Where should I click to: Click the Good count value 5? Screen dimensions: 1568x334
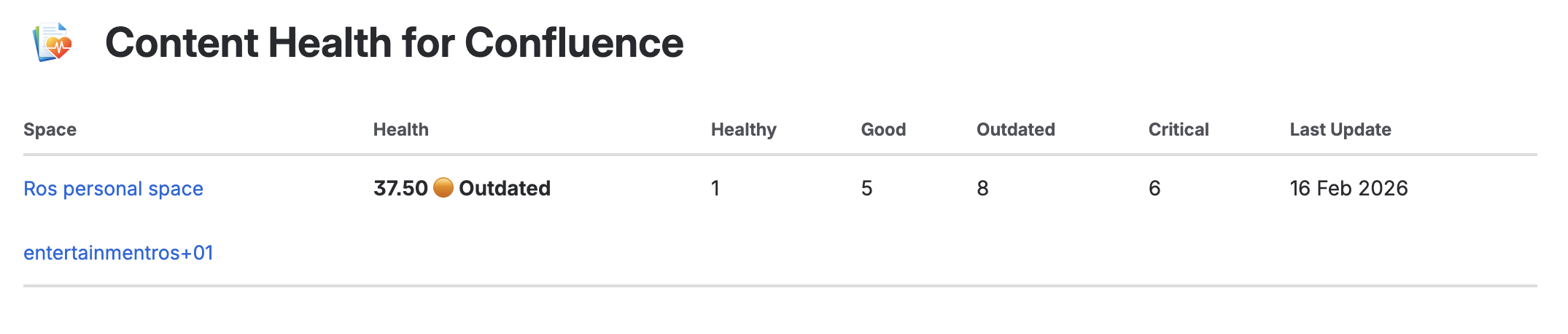tap(866, 188)
